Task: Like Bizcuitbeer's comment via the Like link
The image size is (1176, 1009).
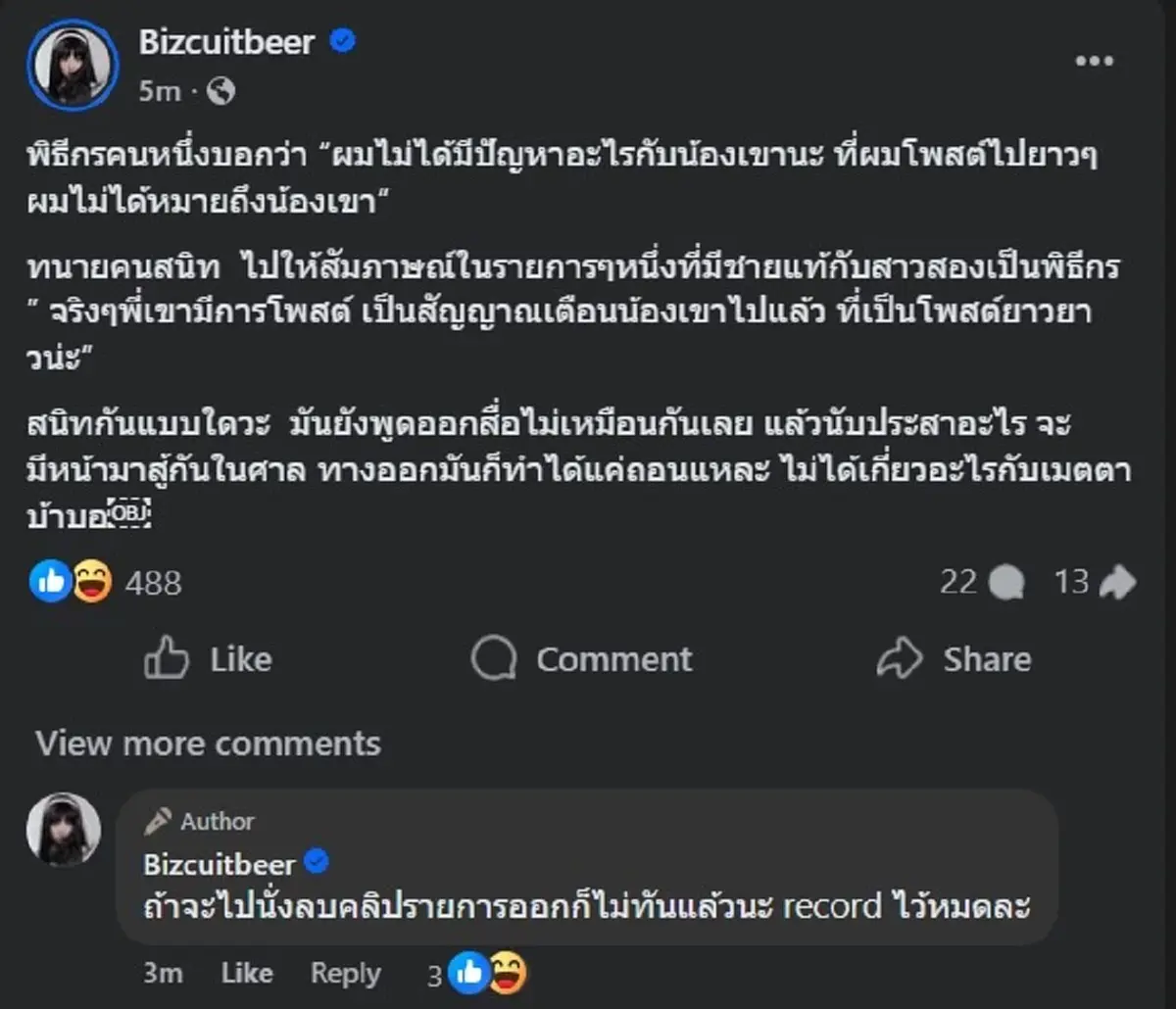Action: tap(247, 974)
